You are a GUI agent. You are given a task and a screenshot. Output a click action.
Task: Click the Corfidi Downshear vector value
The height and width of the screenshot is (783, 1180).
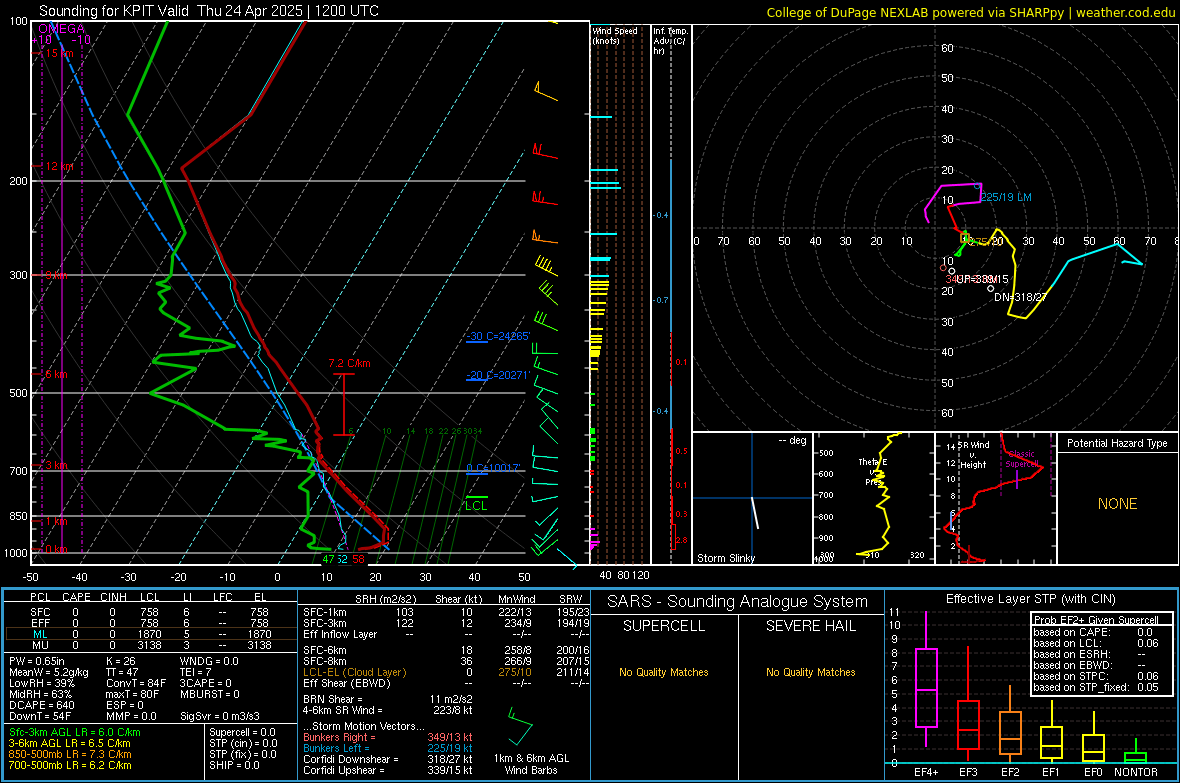click(449, 759)
